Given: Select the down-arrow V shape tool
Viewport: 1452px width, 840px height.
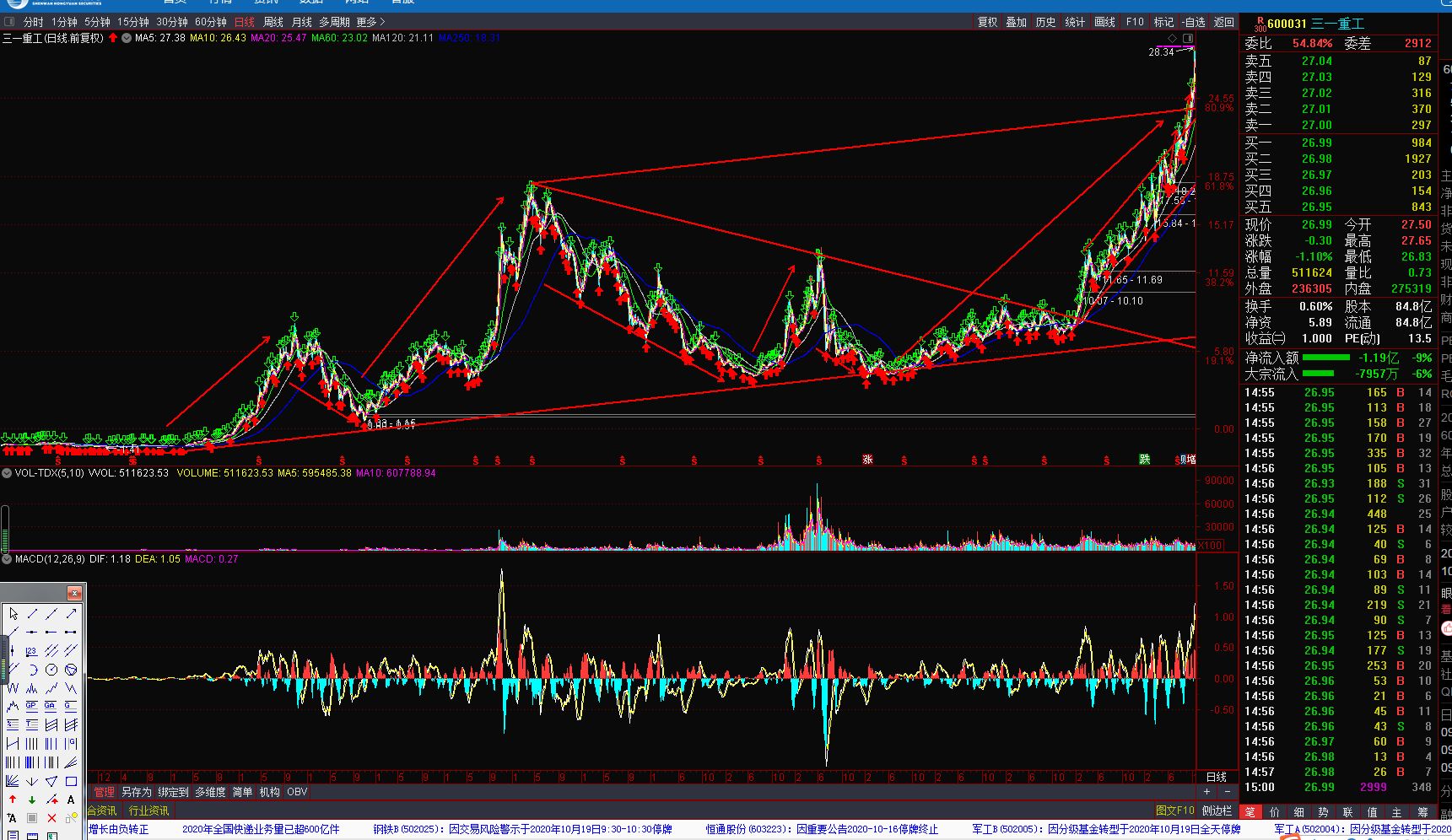Looking at the screenshot, I should pos(31,781).
